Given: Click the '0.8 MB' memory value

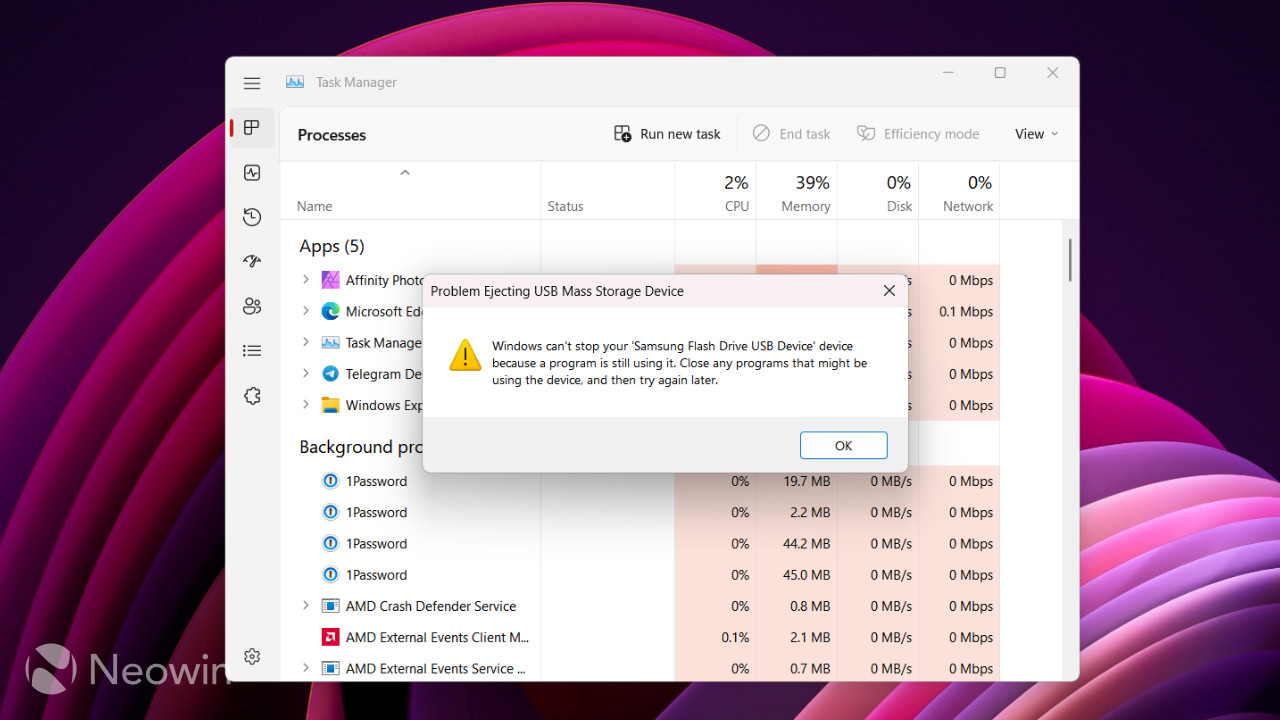Looking at the screenshot, I should point(810,606).
